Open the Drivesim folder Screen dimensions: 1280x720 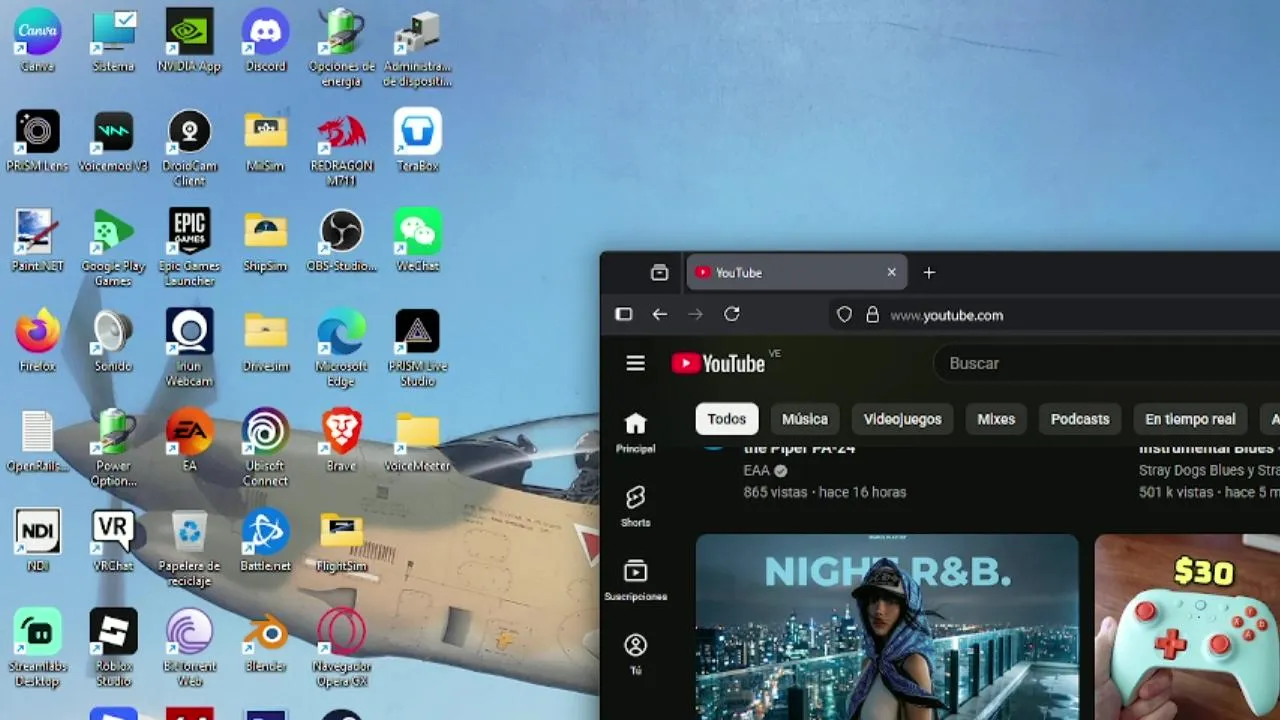coord(265,341)
